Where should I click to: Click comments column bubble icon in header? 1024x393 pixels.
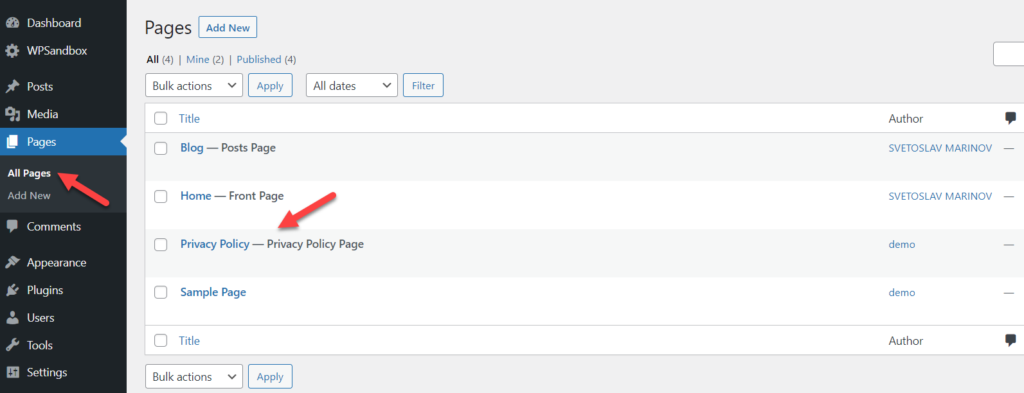tap(1010, 118)
